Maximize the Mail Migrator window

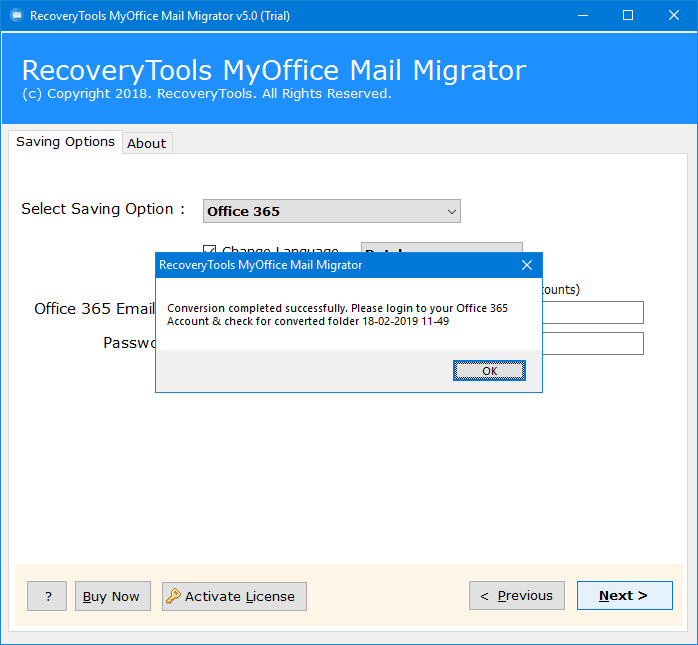628,16
